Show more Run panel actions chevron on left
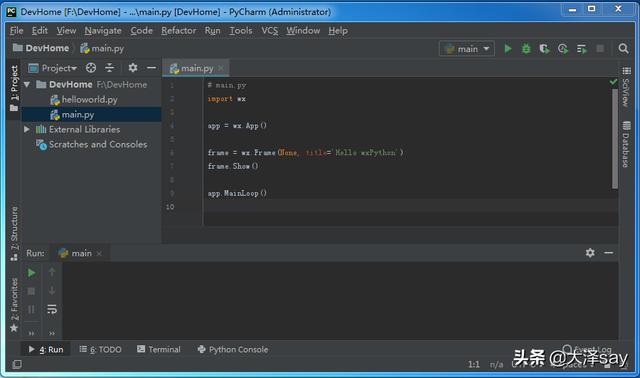The width and height of the screenshot is (640, 378). [x=31, y=333]
